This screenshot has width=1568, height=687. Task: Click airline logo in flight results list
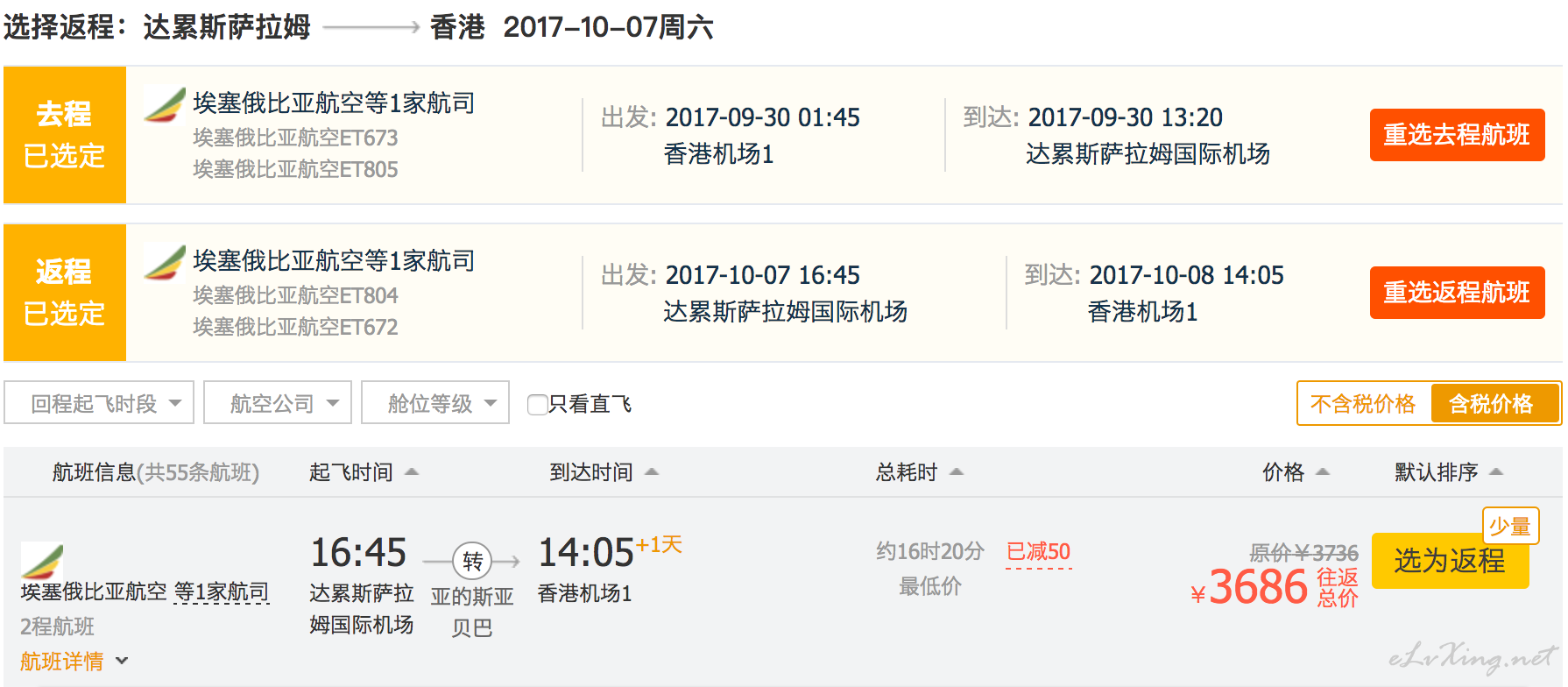(x=42, y=561)
